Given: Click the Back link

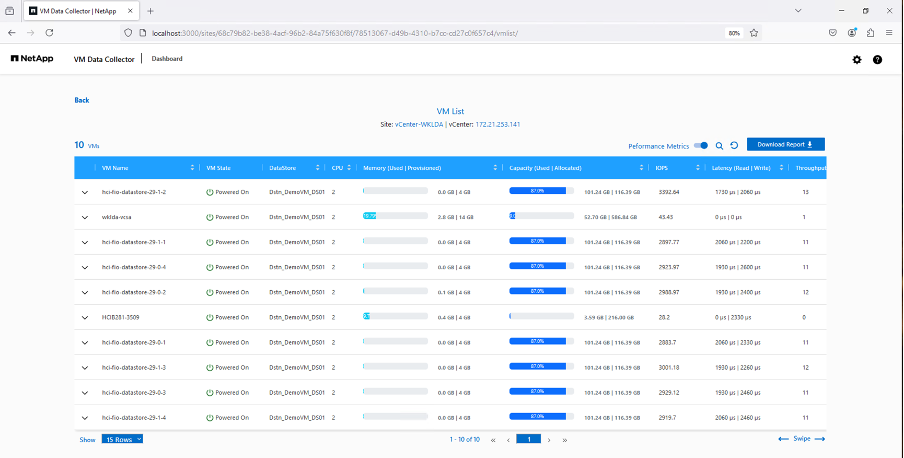Looking at the screenshot, I should [x=82, y=100].
